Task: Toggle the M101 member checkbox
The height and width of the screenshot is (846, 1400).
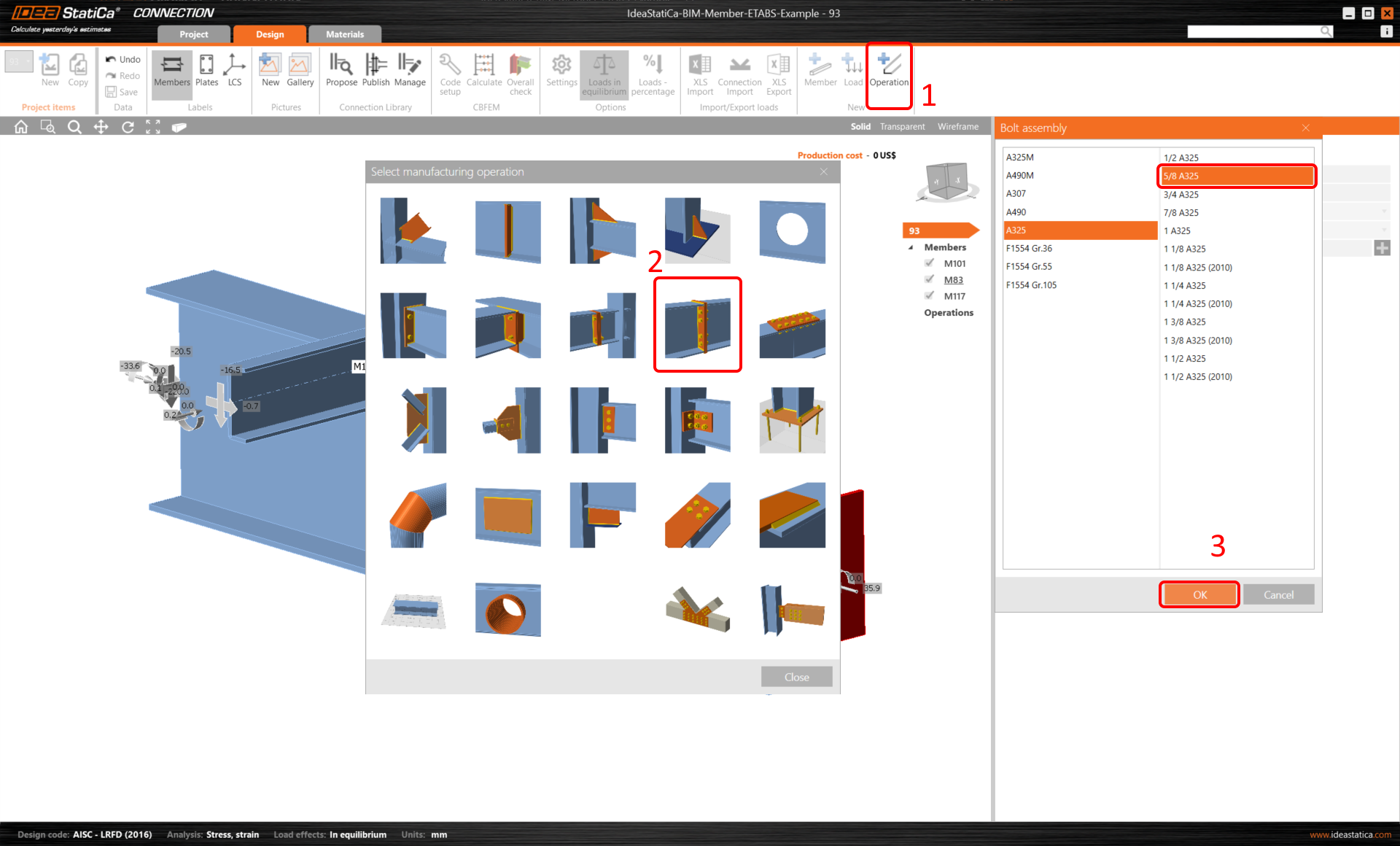Action: tap(930, 263)
